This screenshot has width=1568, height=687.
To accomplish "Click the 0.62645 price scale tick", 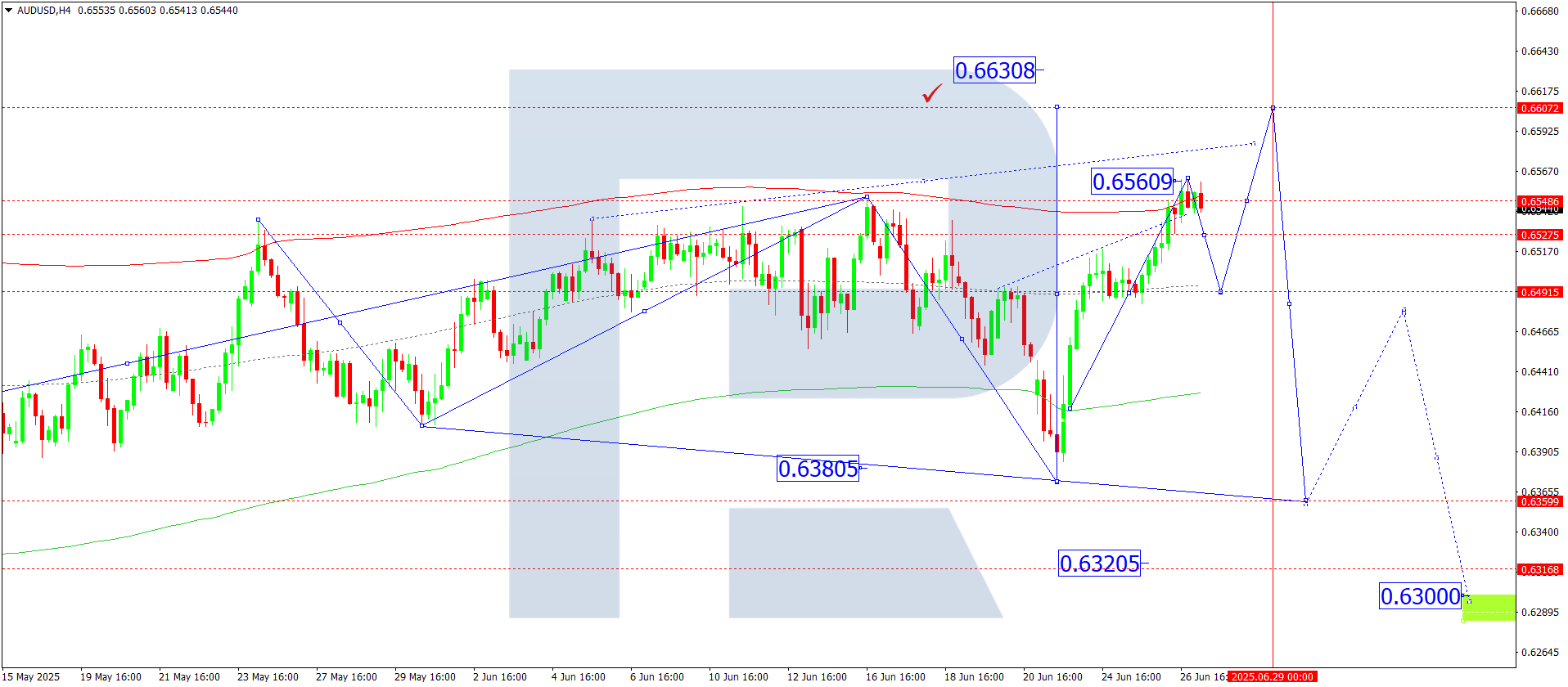I will tap(1539, 652).
